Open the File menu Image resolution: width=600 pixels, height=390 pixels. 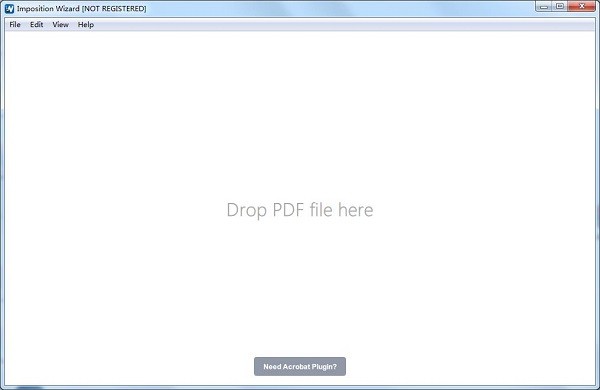(x=15, y=24)
